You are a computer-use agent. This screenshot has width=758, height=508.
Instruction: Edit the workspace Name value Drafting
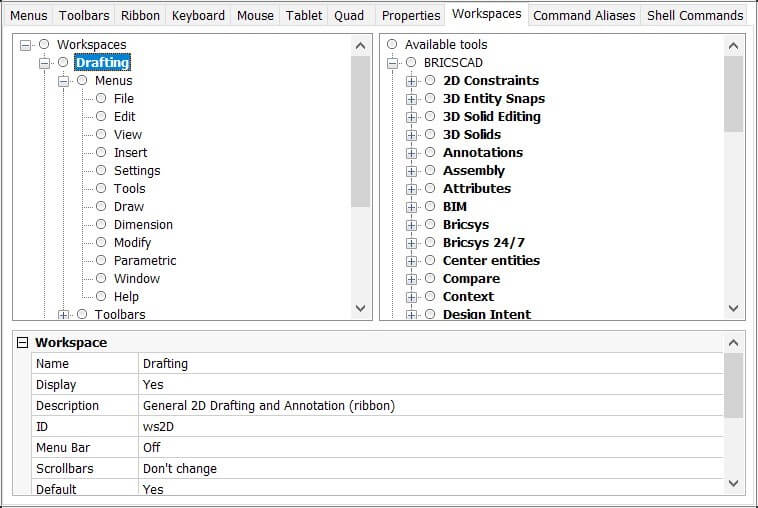point(430,363)
